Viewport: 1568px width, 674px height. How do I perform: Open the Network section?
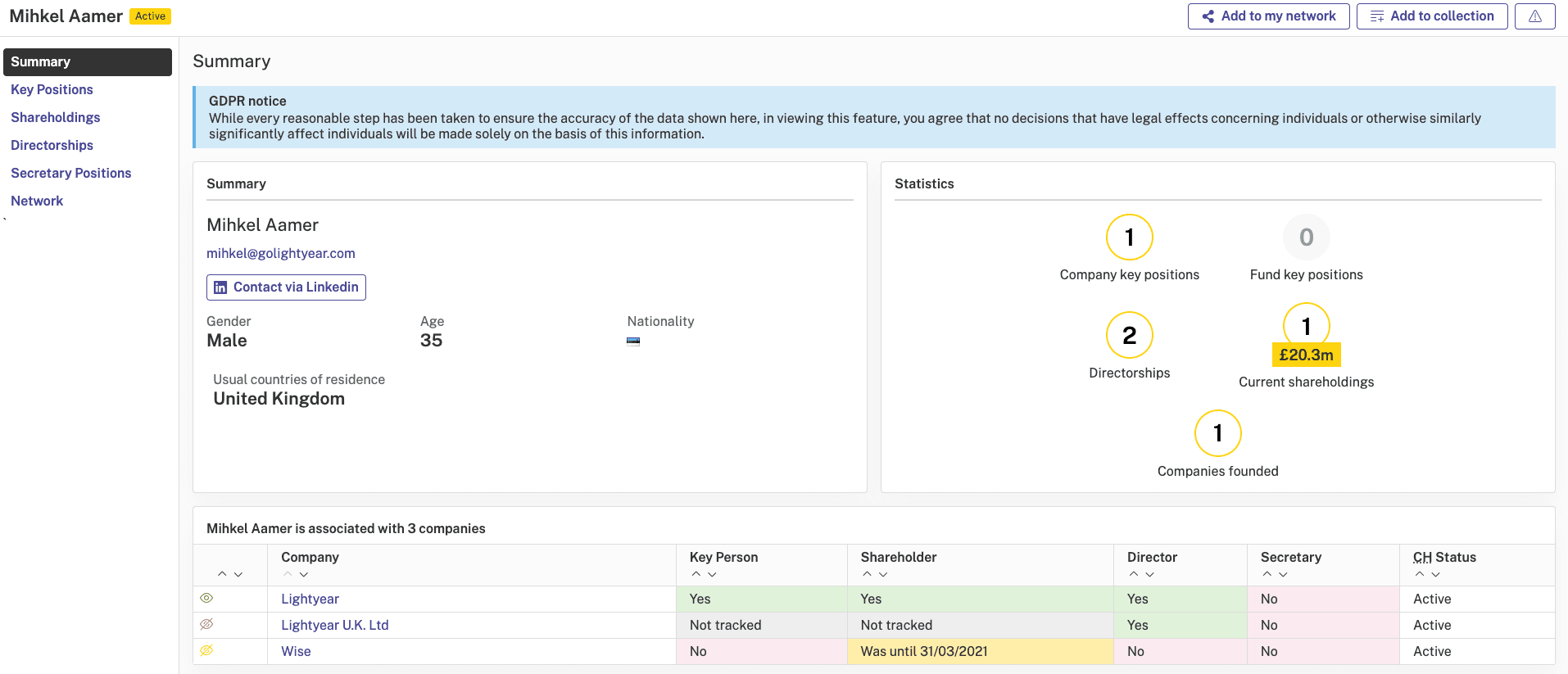(x=37, y=201)
